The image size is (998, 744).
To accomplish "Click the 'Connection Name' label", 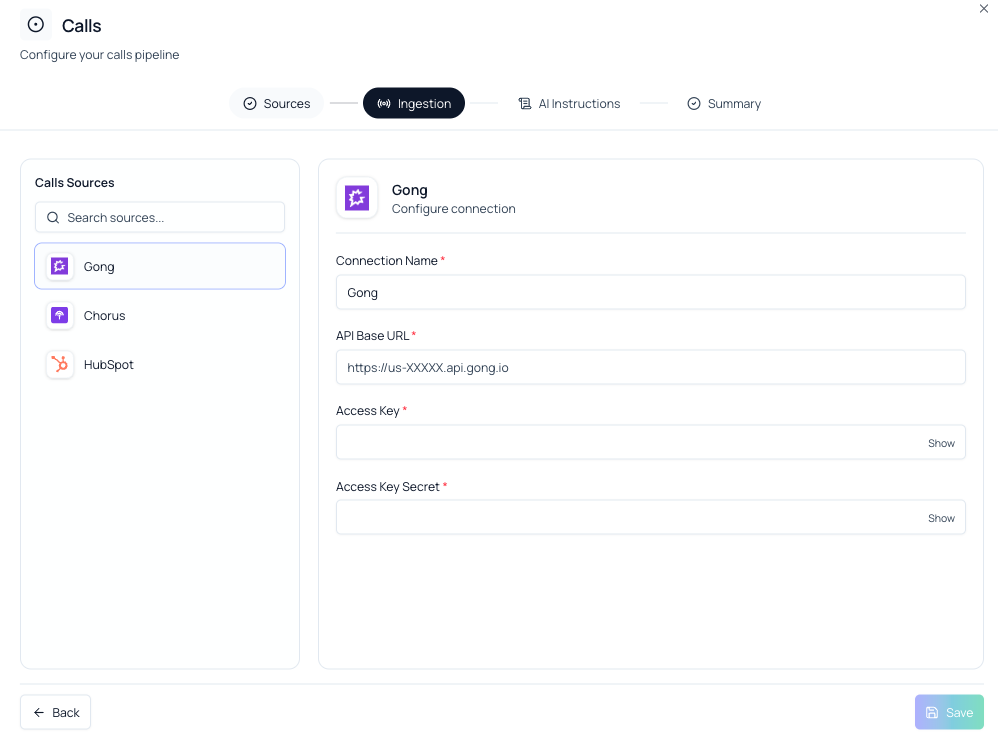I will coord(386,260).
